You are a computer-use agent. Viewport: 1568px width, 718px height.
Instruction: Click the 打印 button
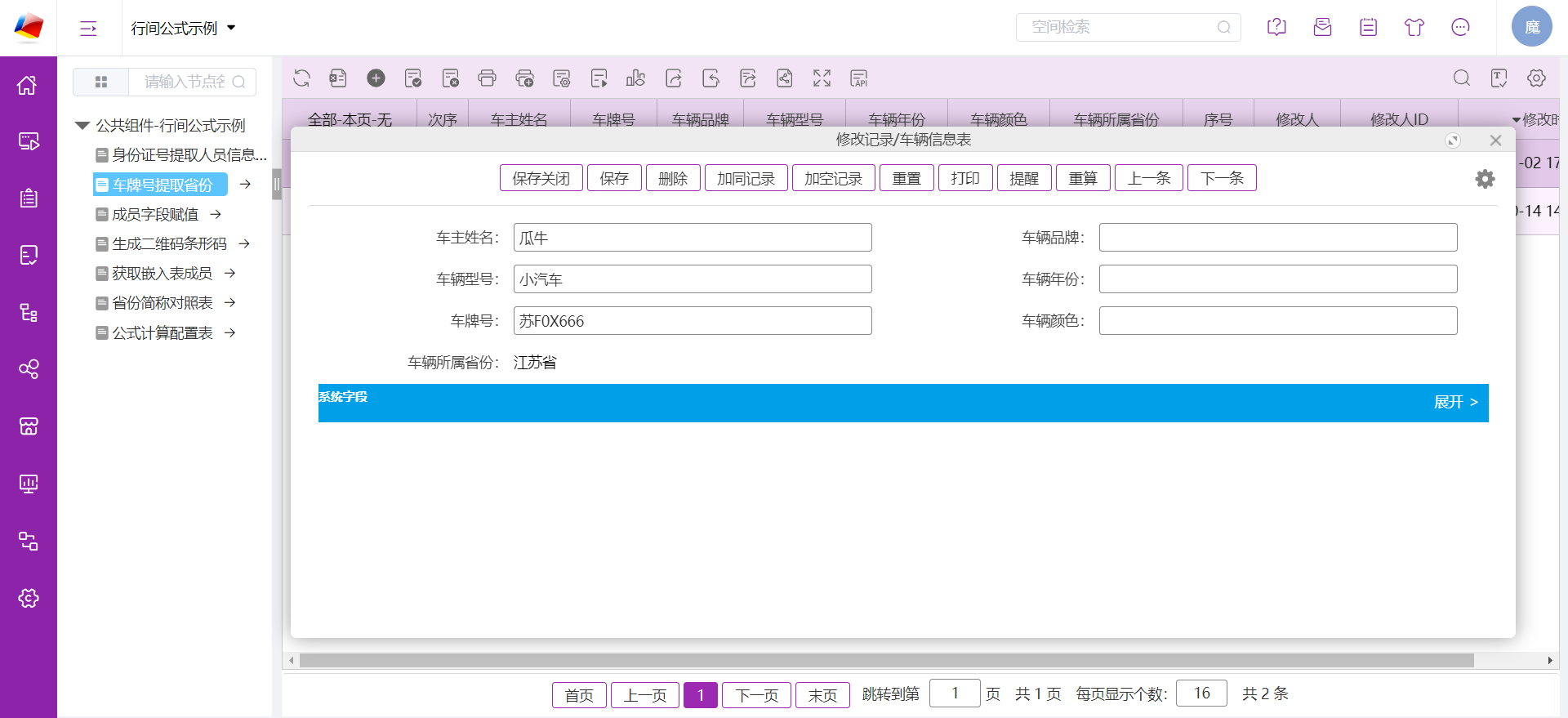(965, 178)
